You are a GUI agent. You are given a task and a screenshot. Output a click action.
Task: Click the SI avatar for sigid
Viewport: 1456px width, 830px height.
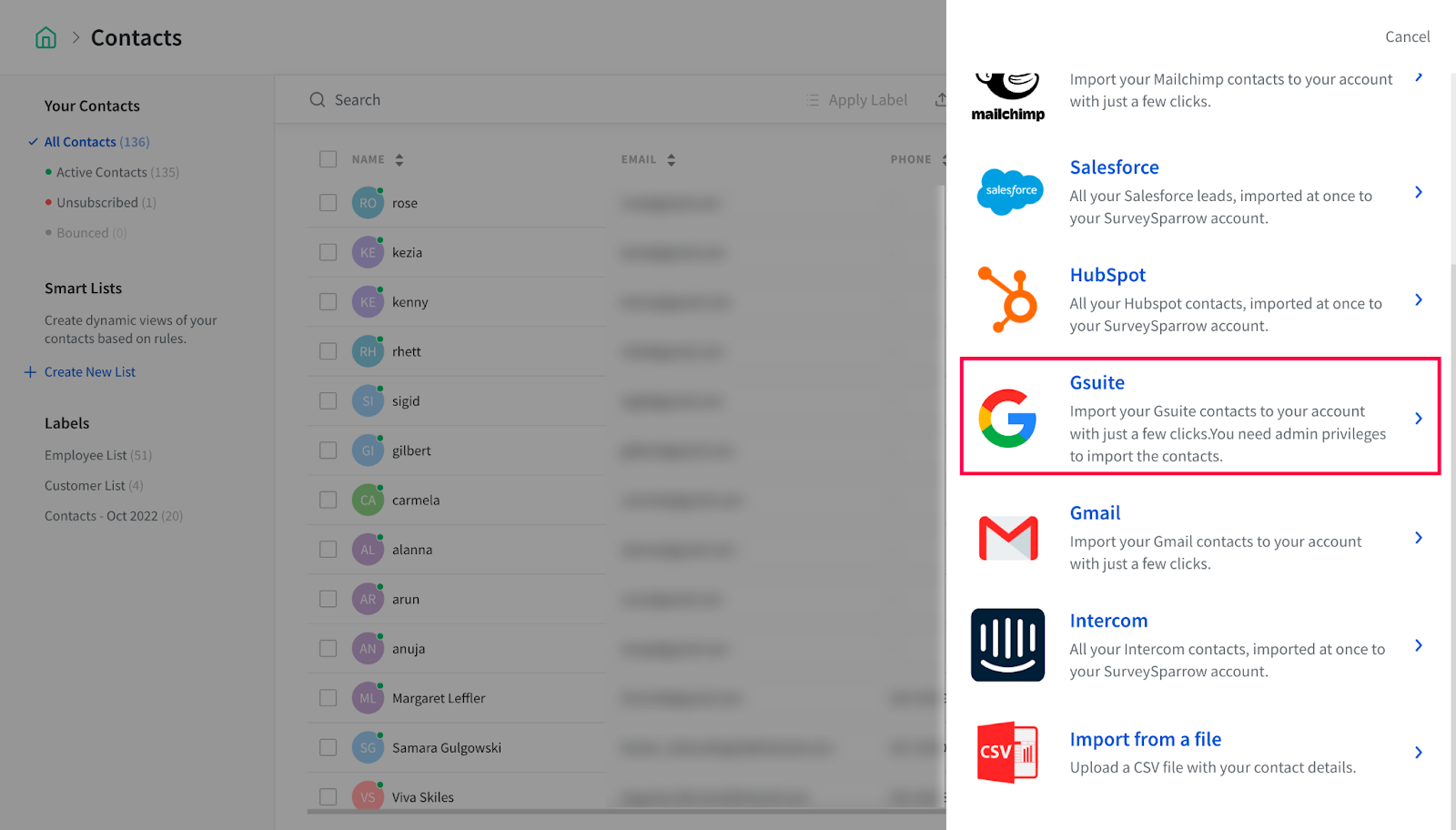368,400
